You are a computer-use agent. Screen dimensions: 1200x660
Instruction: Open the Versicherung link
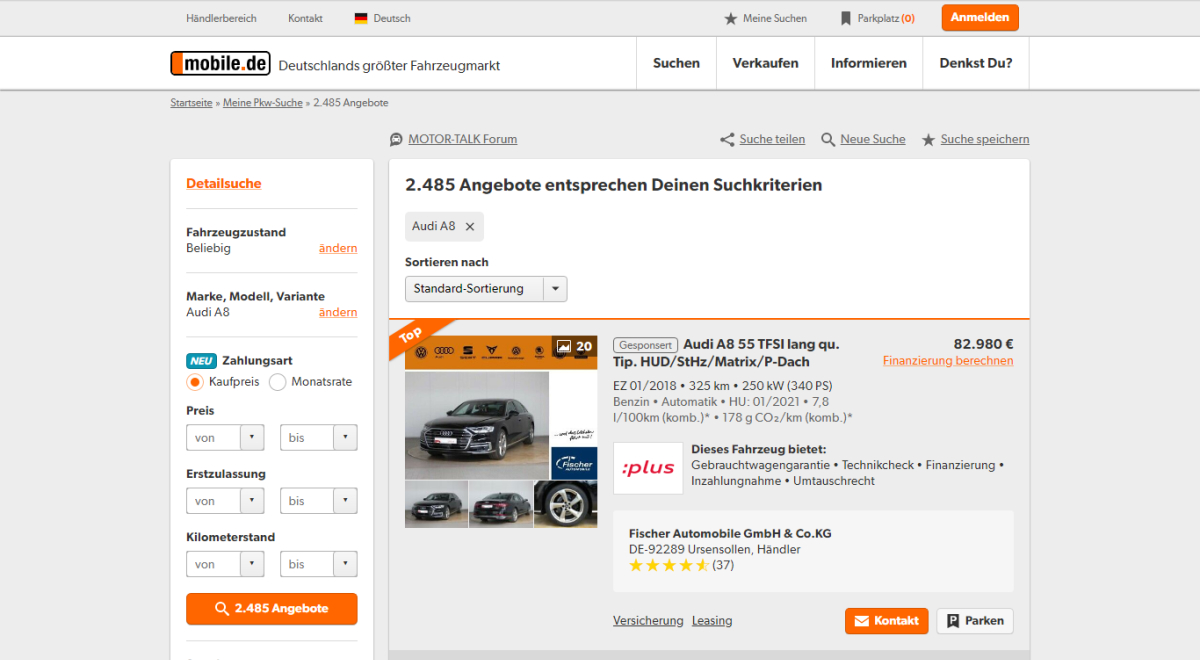pyautogui.click(x=648, y=621)
